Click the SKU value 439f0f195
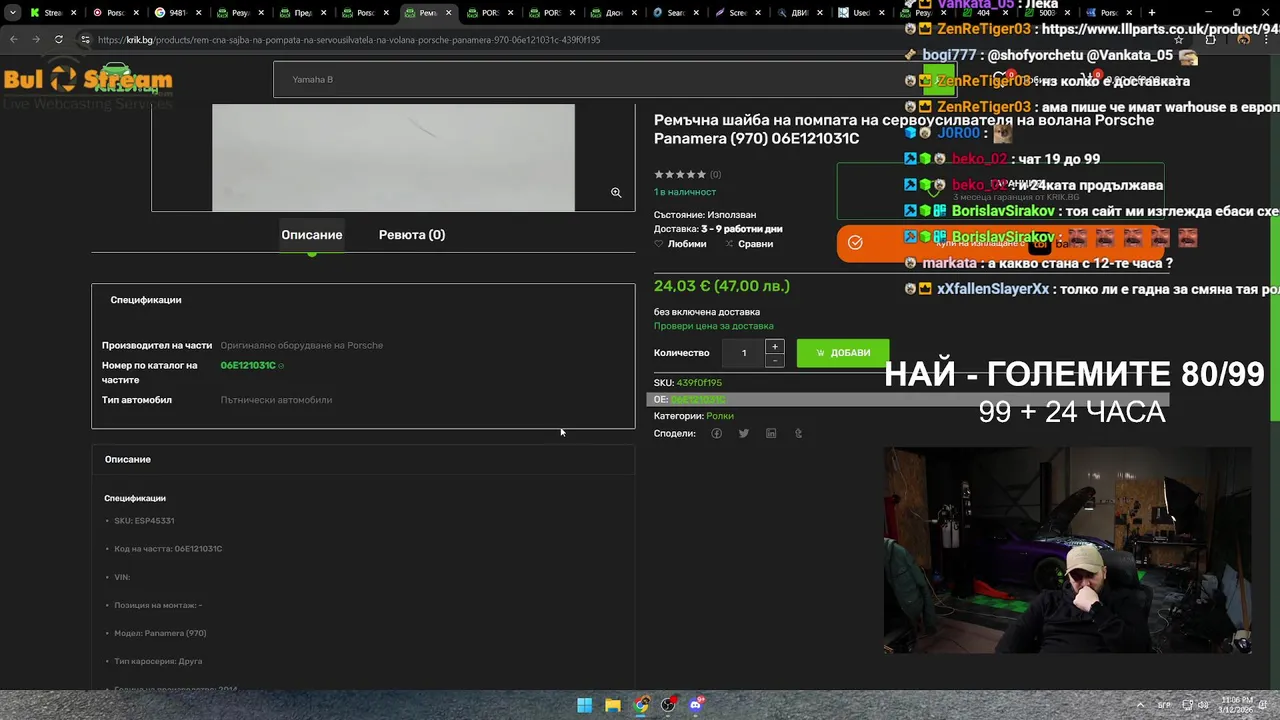The image size is (1280, 720). [x=699, y=382]
